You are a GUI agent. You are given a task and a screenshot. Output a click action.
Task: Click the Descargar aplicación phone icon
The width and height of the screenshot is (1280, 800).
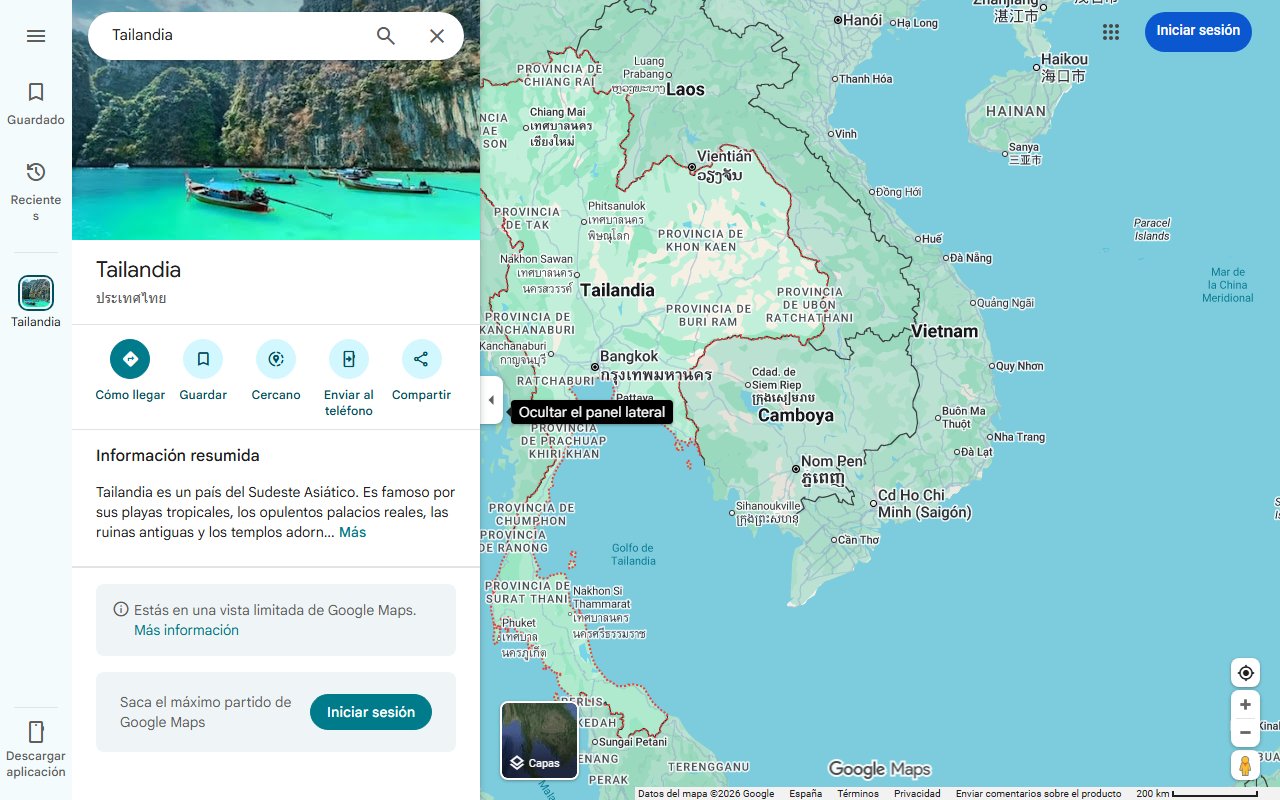pos(36,731)
